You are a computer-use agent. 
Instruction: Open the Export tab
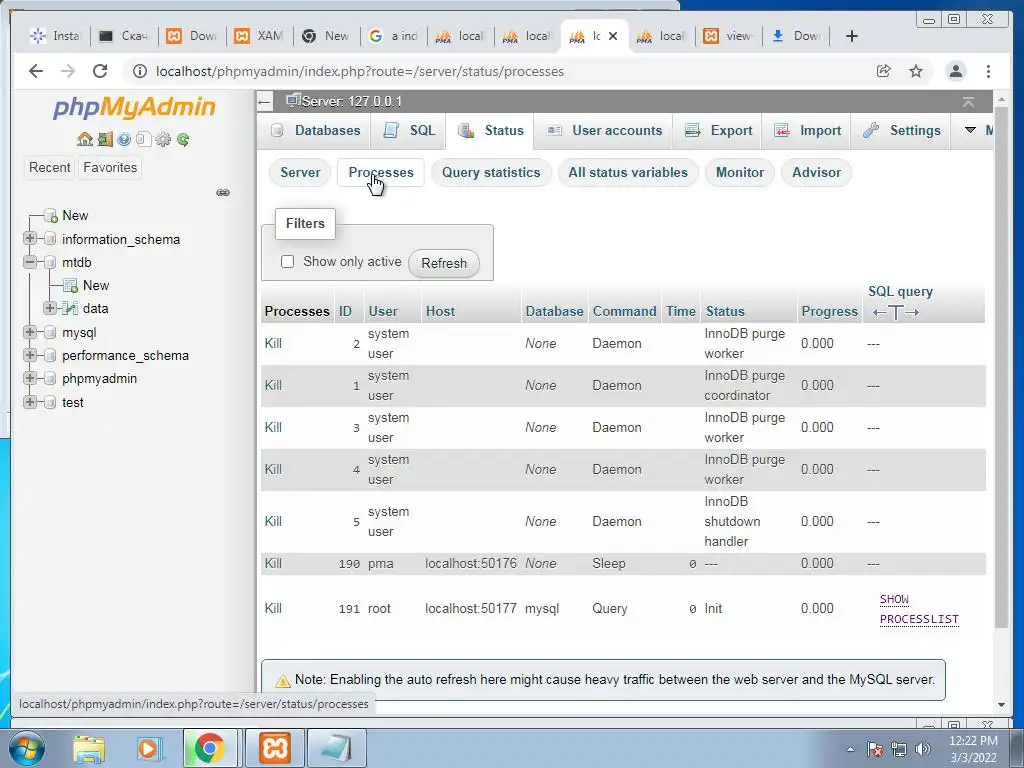[718, 131]
